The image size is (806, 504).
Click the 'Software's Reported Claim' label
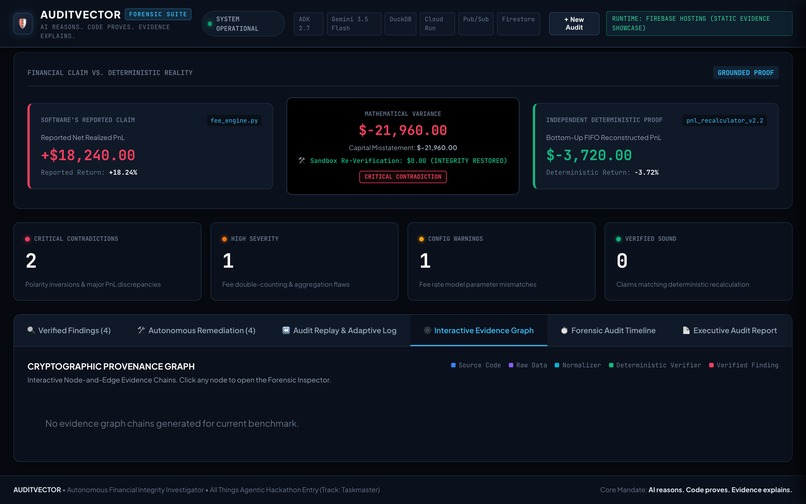point(88,120)
